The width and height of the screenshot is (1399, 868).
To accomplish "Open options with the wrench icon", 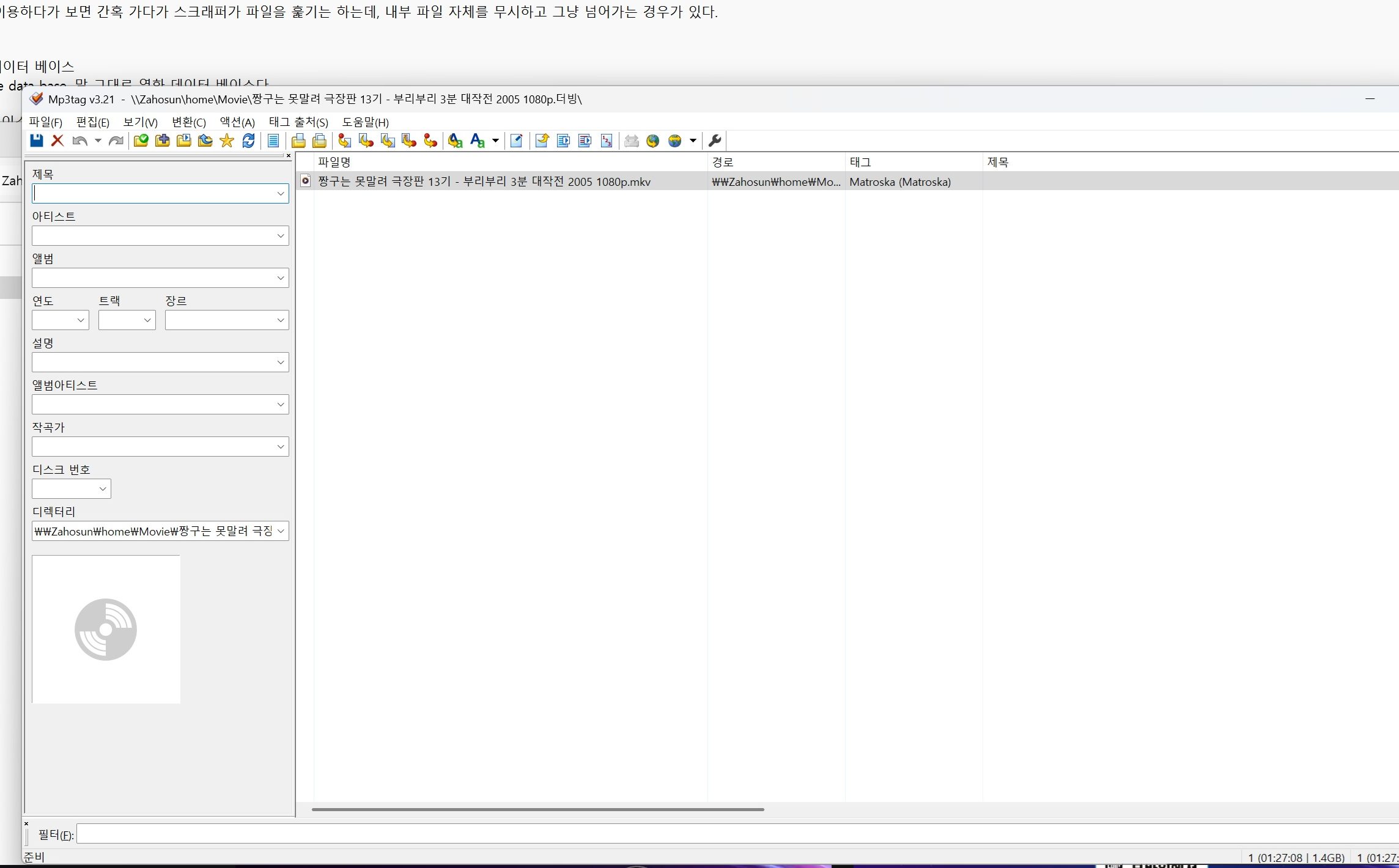I will pyautogui.click(x=715, y=141).
